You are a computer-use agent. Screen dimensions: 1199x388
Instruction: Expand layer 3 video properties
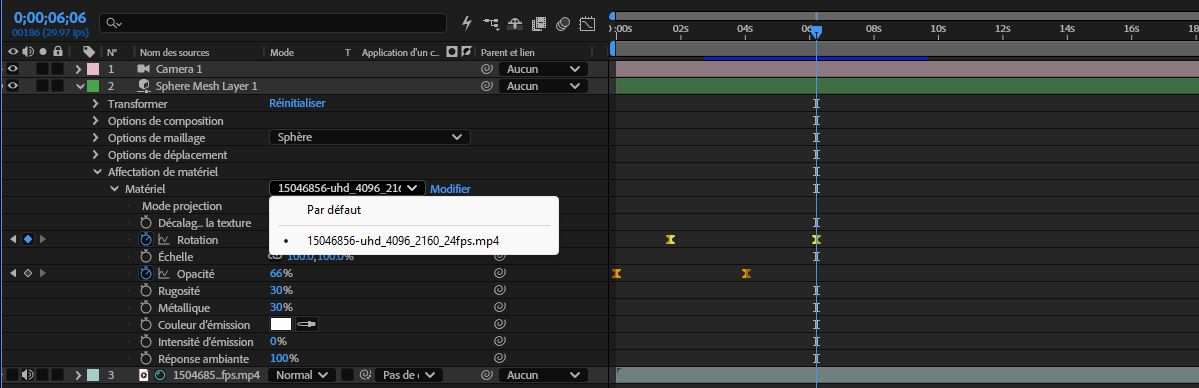point(78,375)
